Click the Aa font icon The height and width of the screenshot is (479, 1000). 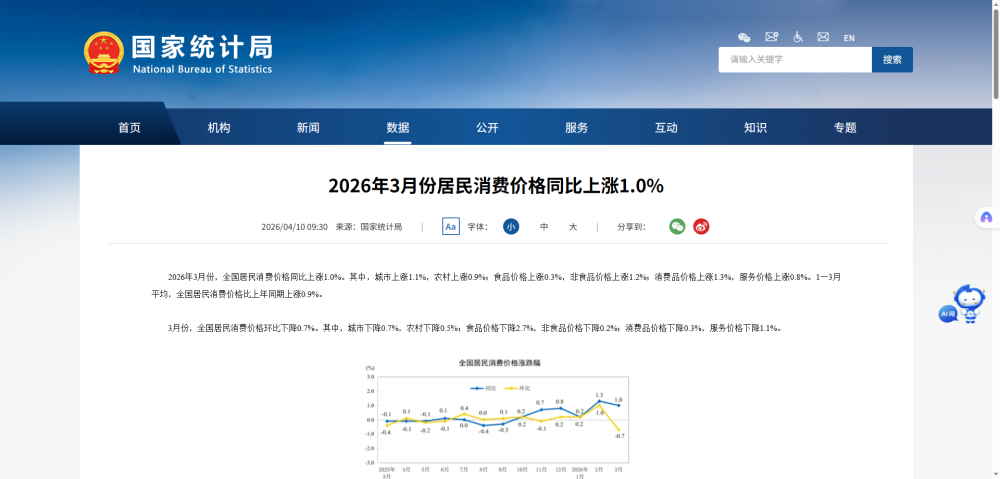click(451, 227)
